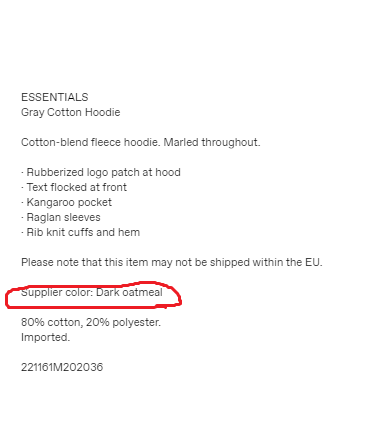The image size is (386, 424).
Task: Click the word shipped in the notice
Action: coord(230,263)
